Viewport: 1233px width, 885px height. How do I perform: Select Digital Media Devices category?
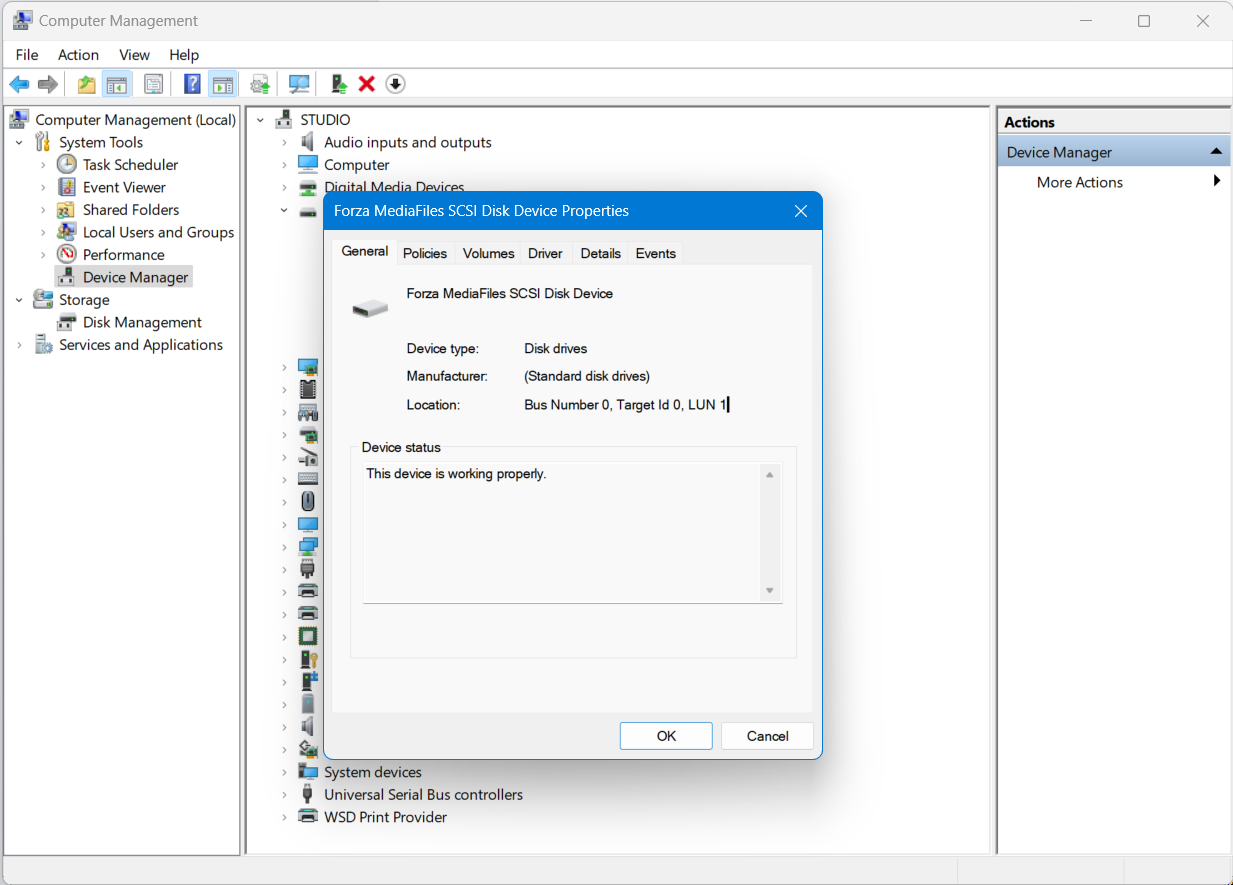click(x=394, y=187)
